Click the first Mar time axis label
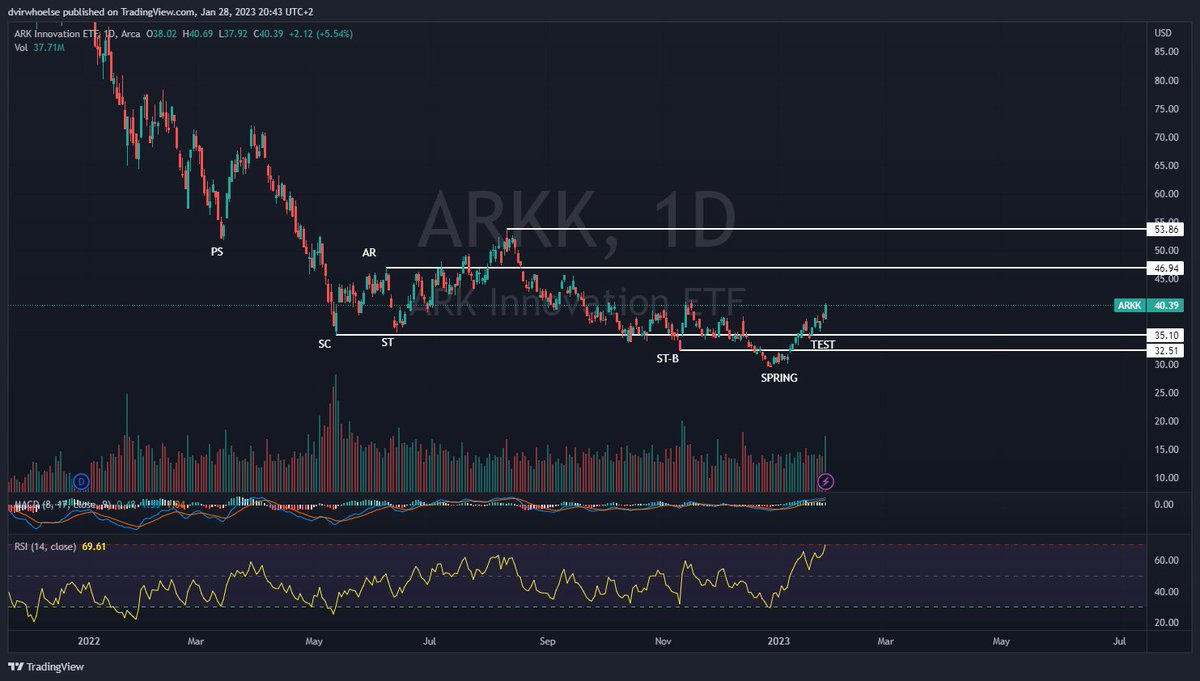Screen dimensions: 1200x681 (x=196, y=641)
